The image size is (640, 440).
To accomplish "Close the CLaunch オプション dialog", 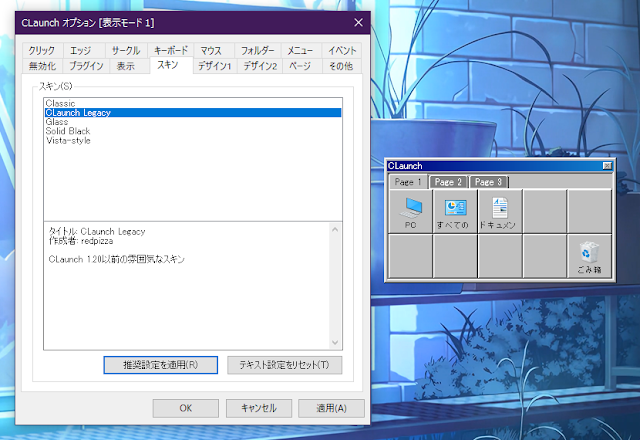I will tap(358, 22).
